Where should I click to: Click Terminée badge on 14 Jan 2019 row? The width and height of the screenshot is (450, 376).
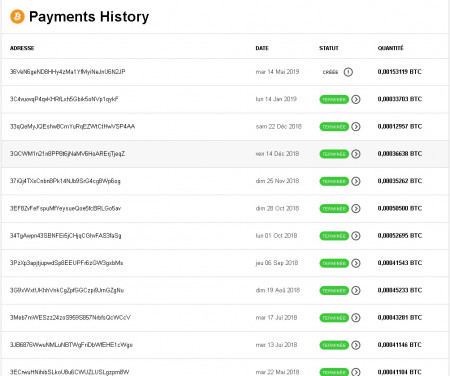point(334,99)
